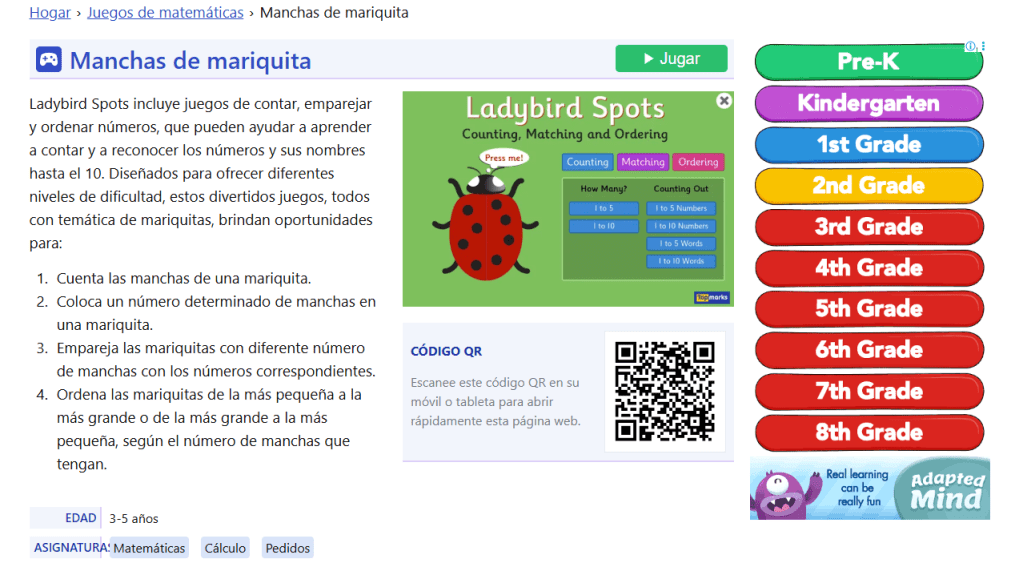Image resolution: width=1023 pixels, height=563 pixels.
Task: Click the game controller icon beside the title
Action: [x=48, y=60]
